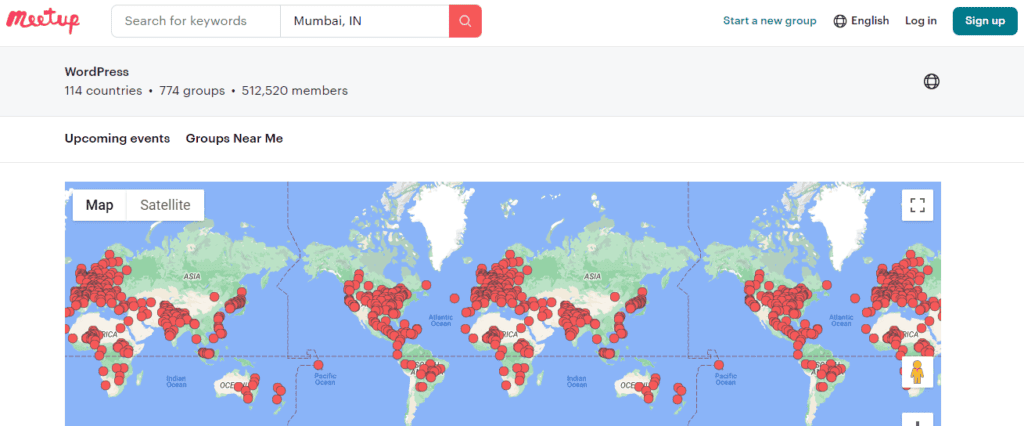Click the WordPress topic title
Screen dimensions: 1024x426
click(x=96, y=72)
